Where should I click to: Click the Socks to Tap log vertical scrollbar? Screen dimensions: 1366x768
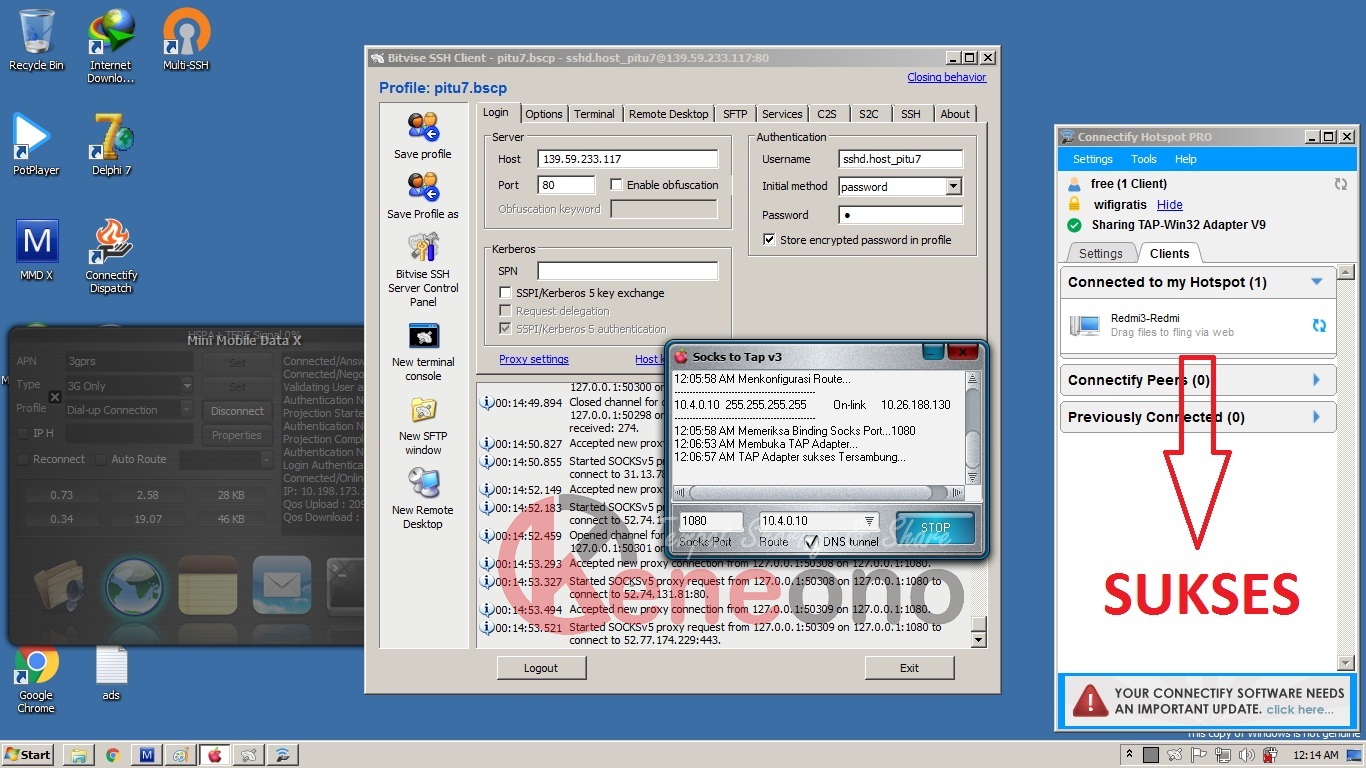point(974,428)
